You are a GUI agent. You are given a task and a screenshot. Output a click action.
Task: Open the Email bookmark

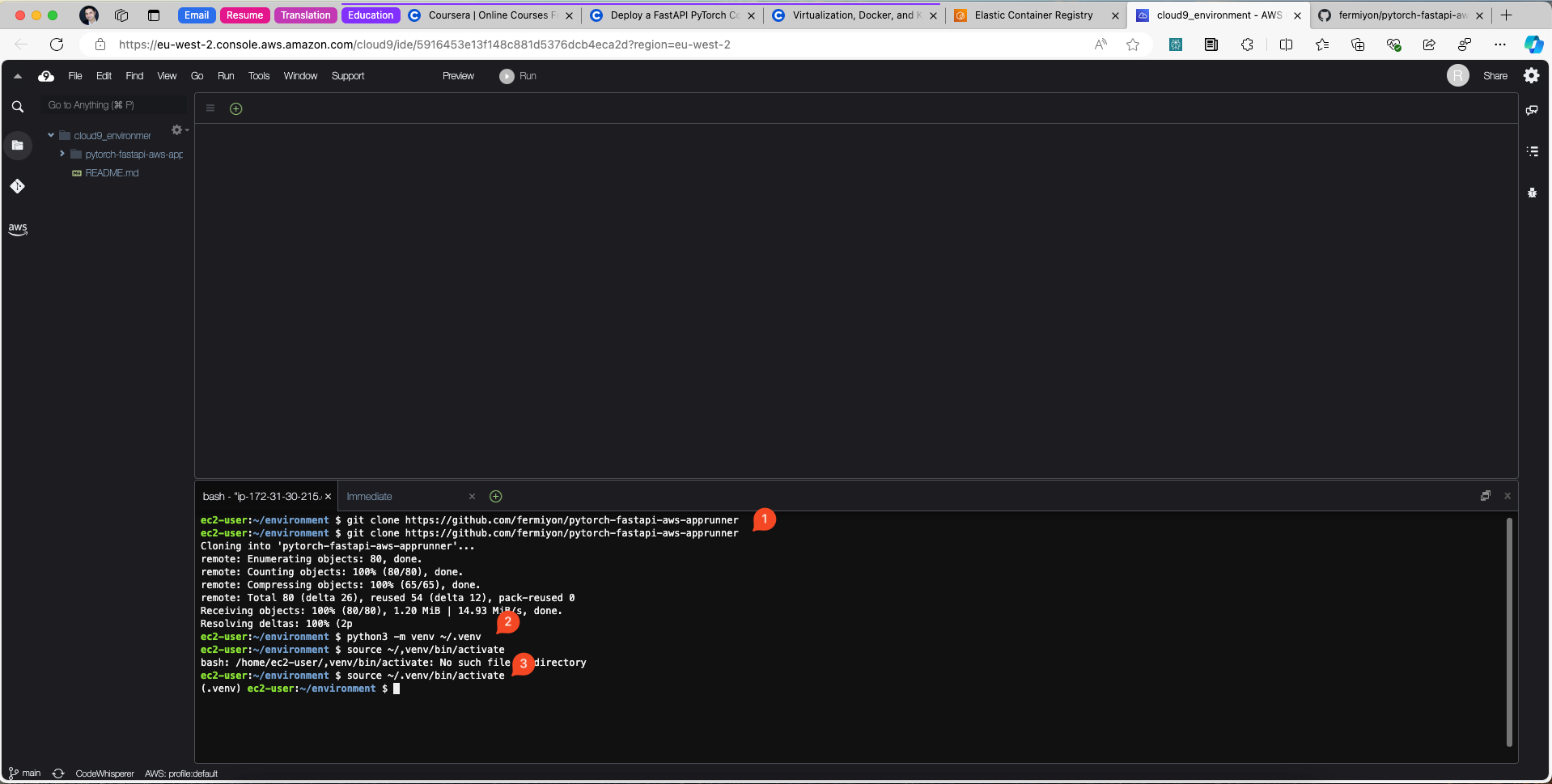click(x=197, y=15)
